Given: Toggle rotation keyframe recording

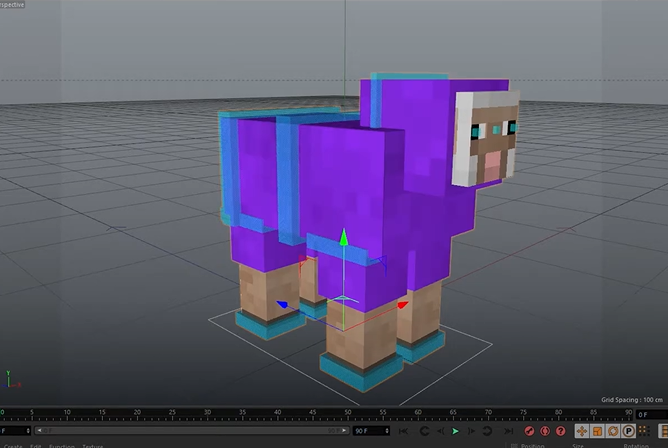Looking at the screenshot, I should pyautogui.click(x=613, y=431).
